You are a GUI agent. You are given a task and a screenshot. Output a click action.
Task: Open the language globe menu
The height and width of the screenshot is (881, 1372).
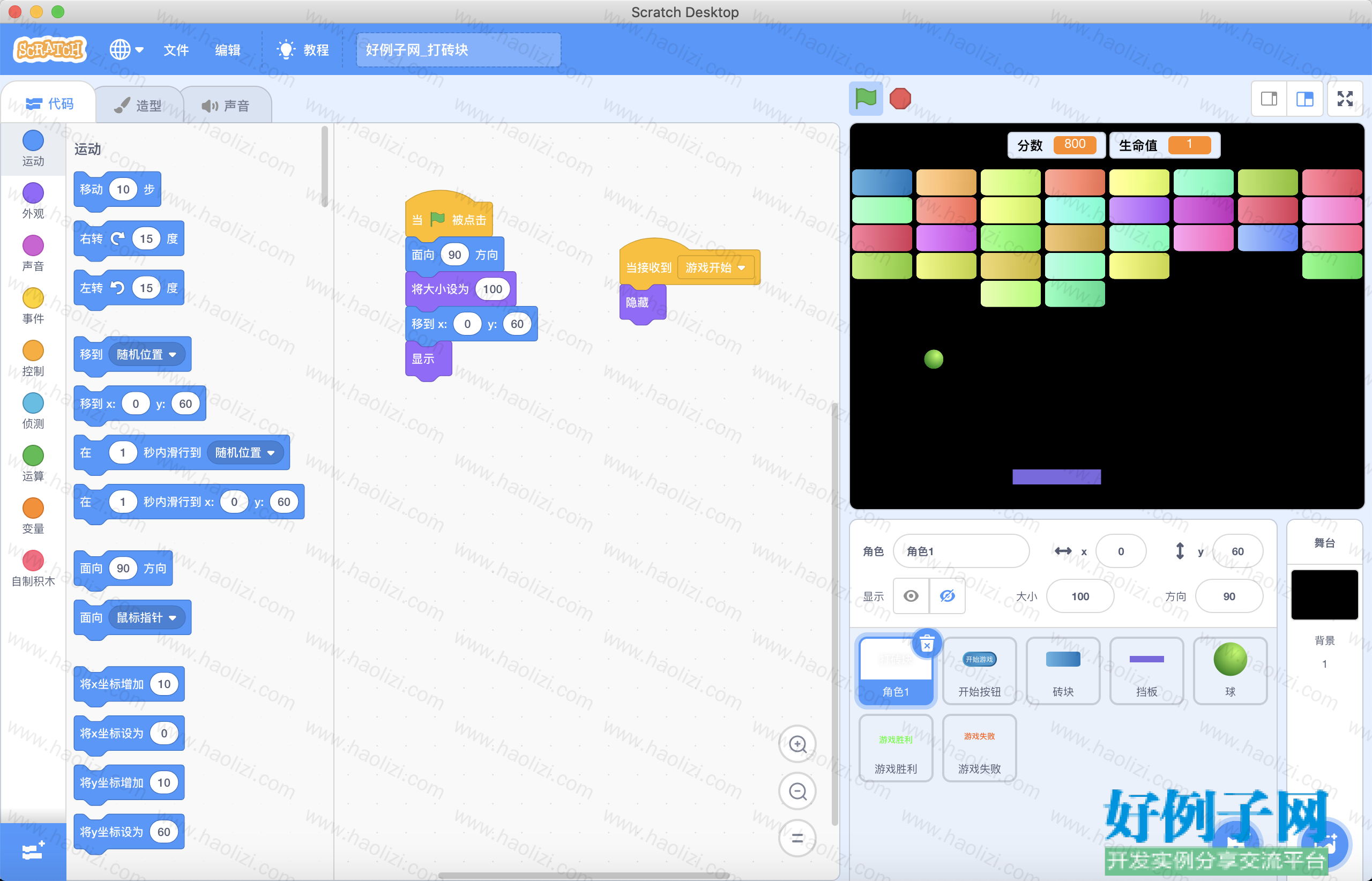point(126,50)
